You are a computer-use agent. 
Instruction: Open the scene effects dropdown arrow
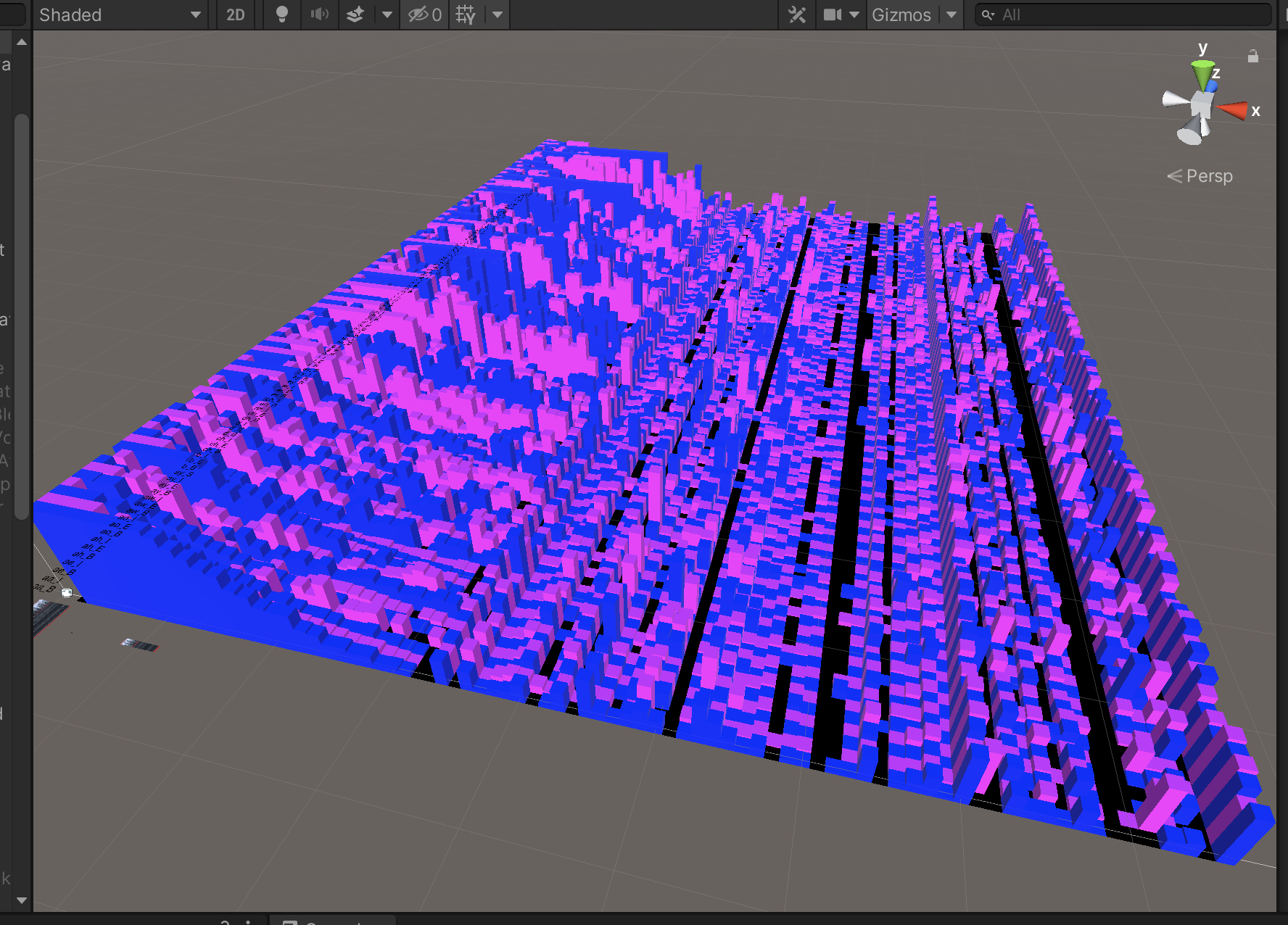point(387,14)
